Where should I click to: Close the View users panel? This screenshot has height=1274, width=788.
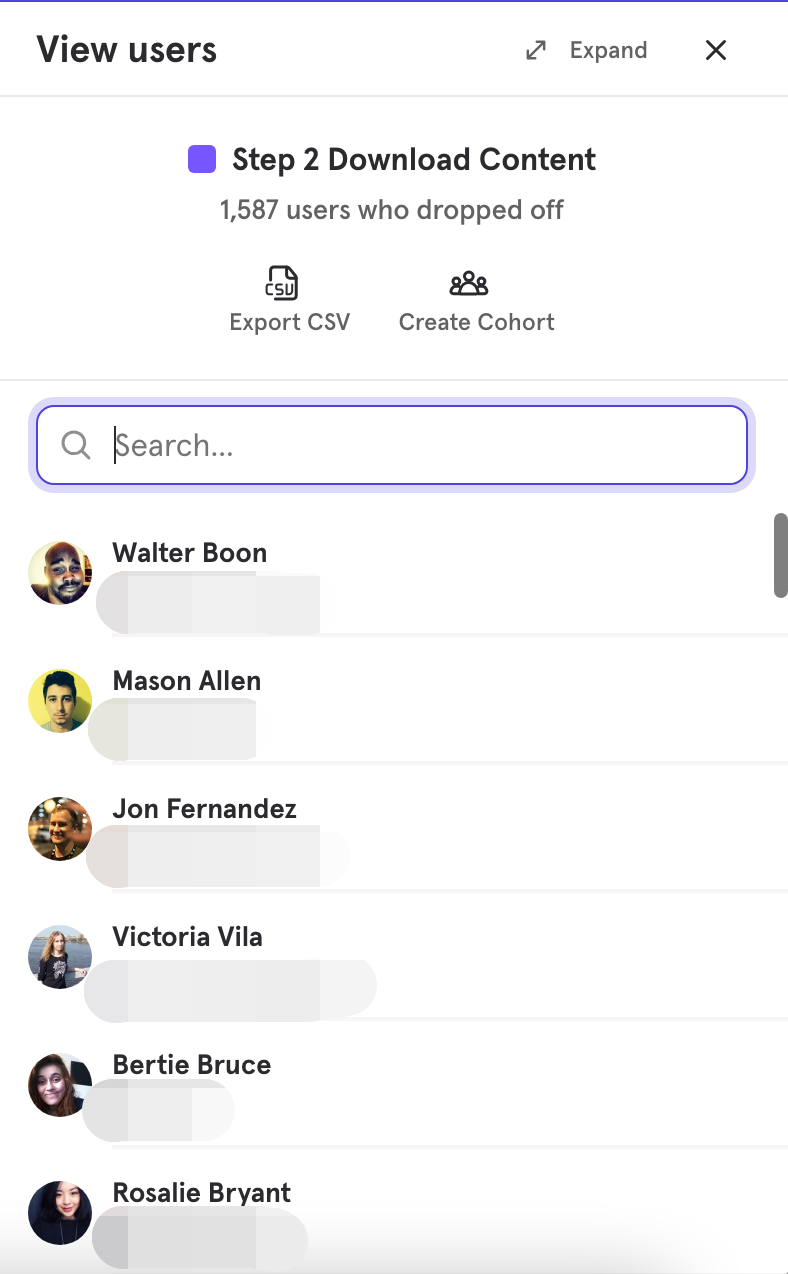716,50
